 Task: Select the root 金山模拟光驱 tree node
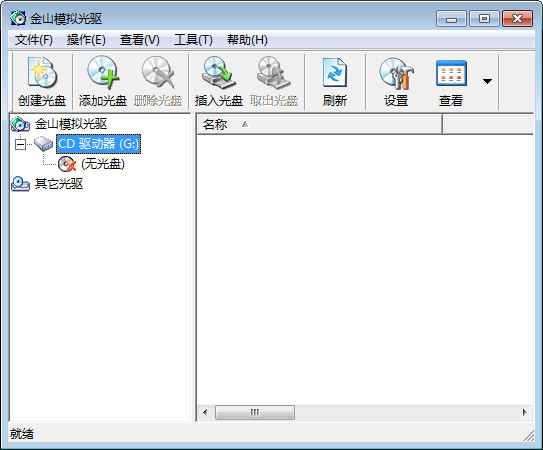(x=71, y=124)
